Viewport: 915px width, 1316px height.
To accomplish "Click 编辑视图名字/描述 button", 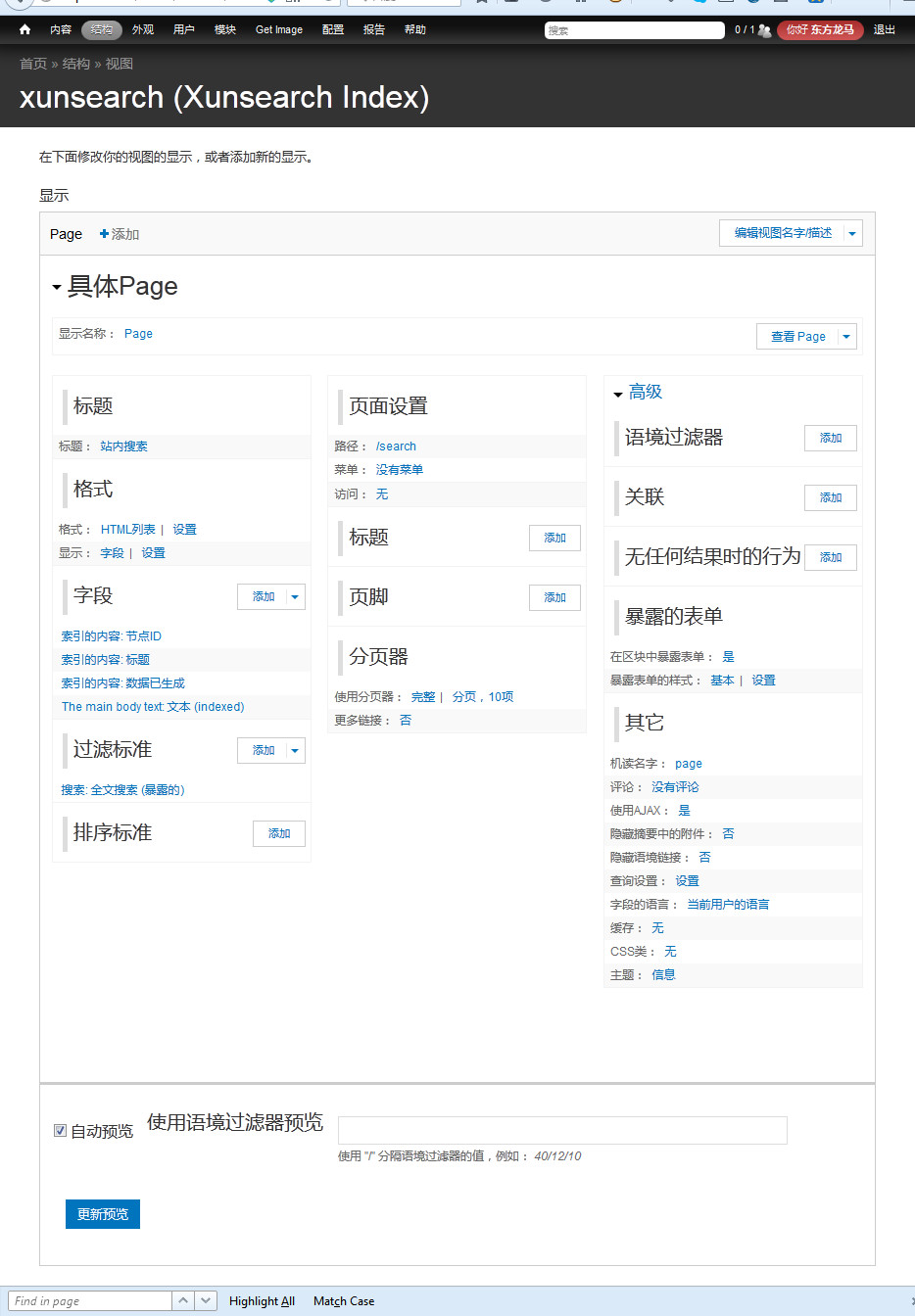I will tap(783, 233).
